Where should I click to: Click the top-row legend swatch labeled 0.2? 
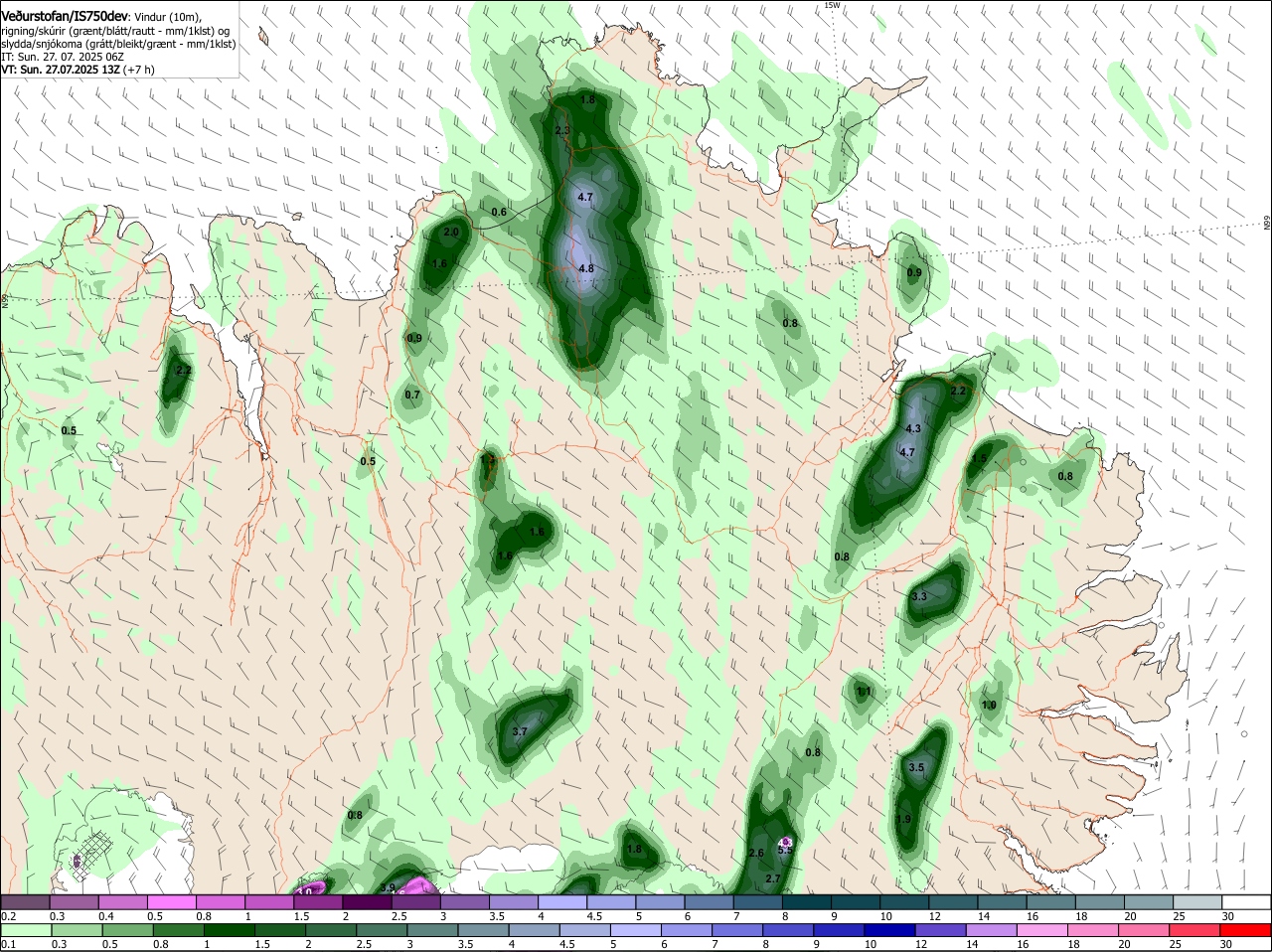coord(25,902)
